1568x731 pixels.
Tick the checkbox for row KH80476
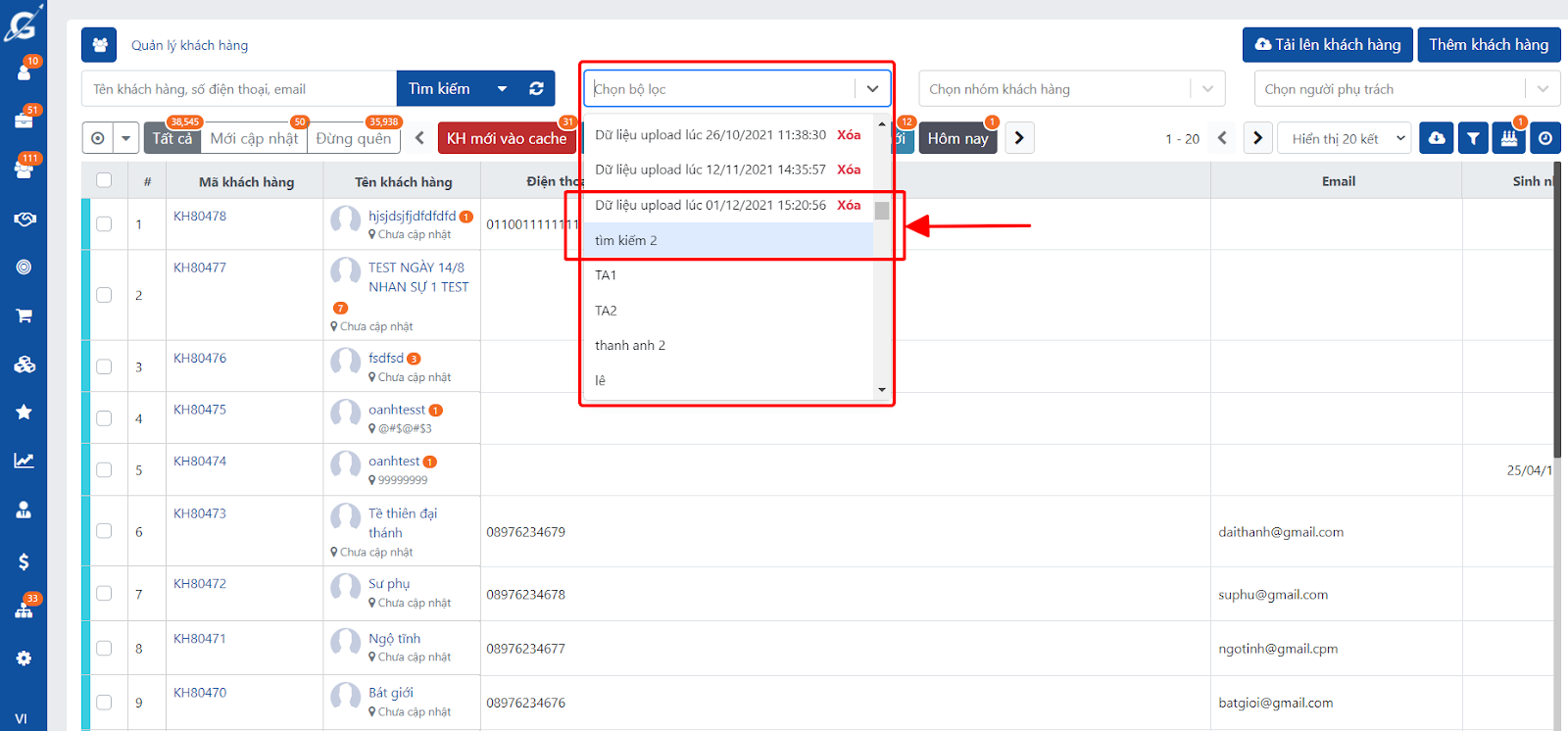[x=104, y=366]
